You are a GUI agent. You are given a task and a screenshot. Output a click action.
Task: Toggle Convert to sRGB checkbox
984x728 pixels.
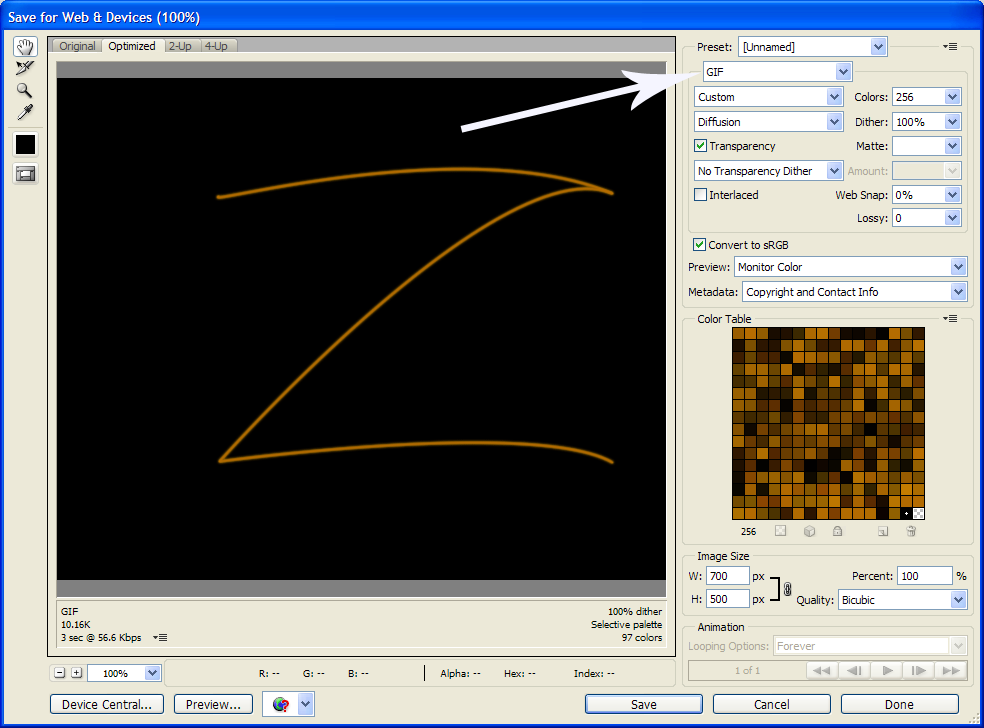(x=699, y=245)
